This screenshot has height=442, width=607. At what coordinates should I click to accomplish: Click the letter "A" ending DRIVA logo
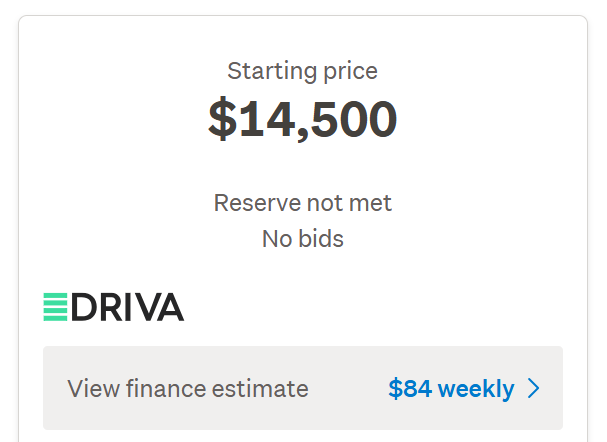170,306
